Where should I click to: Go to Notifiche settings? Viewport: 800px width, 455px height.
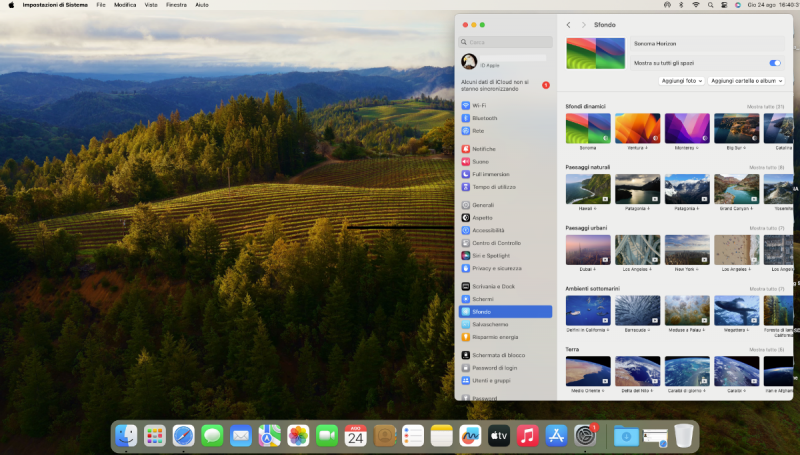[483, 149]
